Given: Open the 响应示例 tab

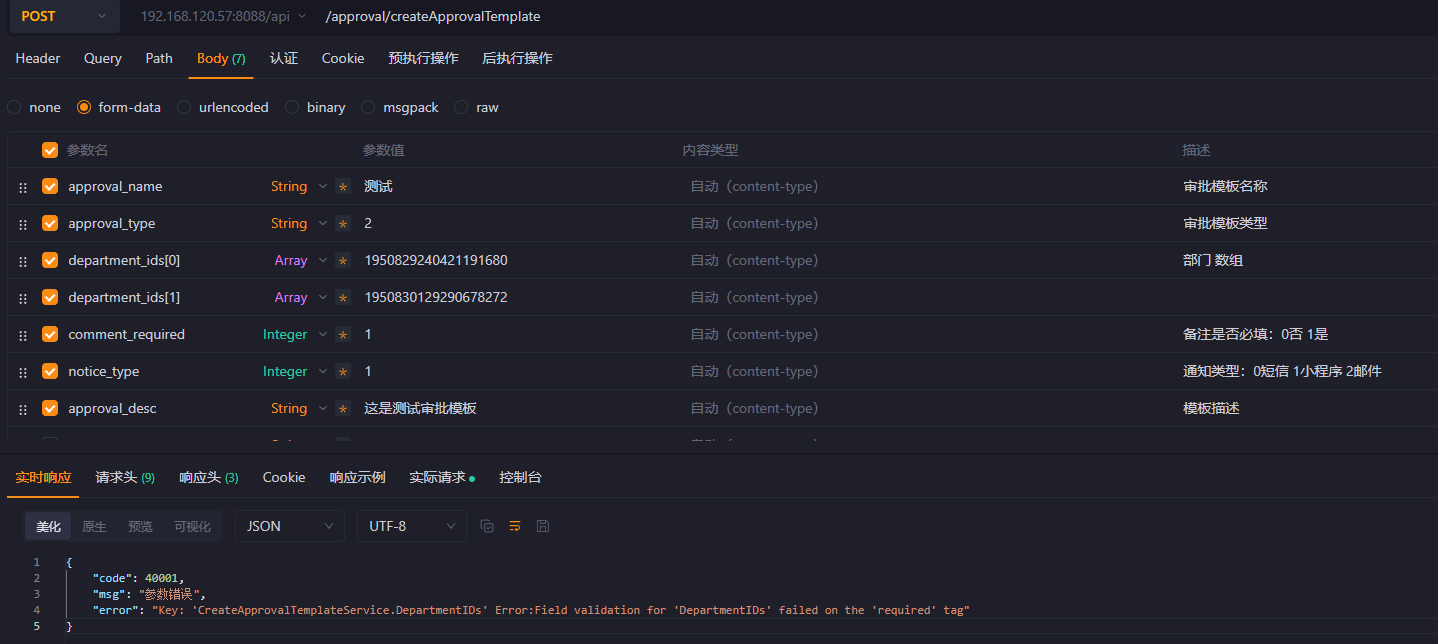Looking at the screenshot, I should [357, 478].
